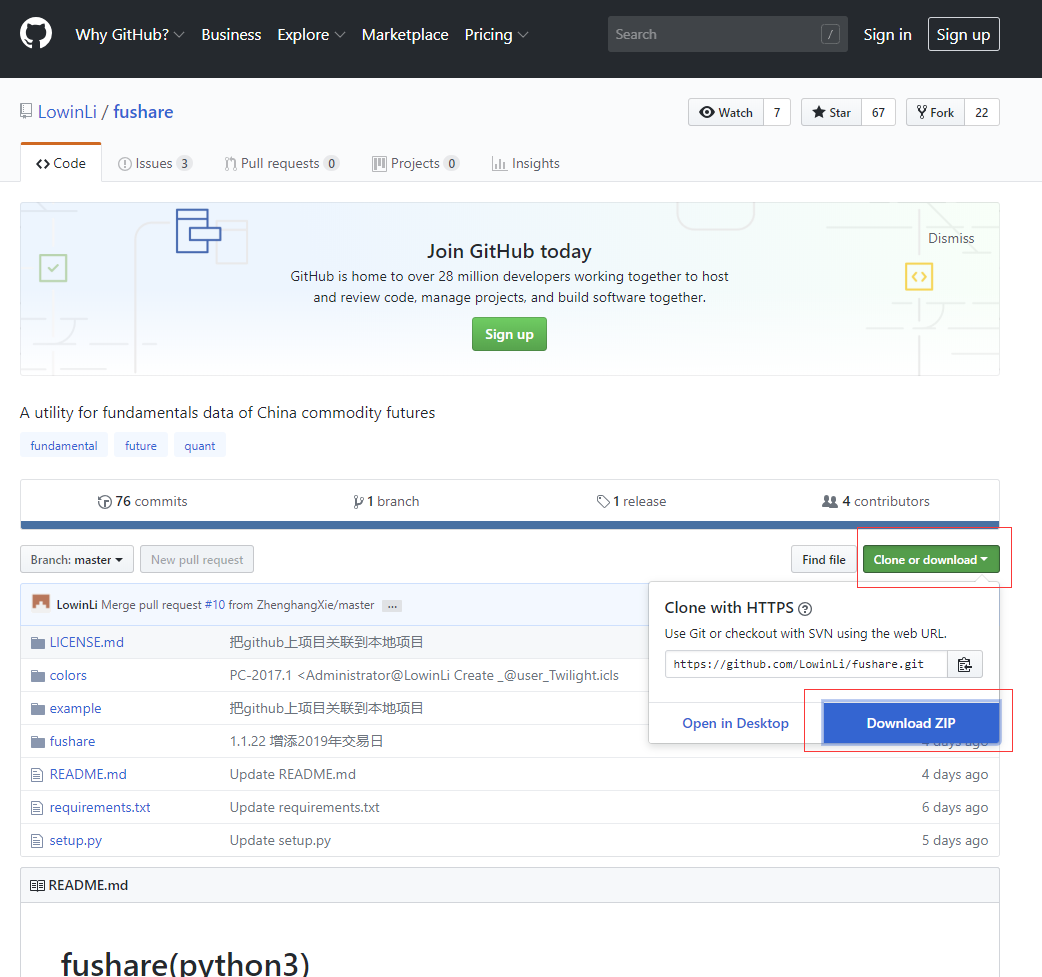The width and height of the screenshot is (1042, 977).
Task: Click LowinLi avatar in latest commit row
Action: tap(41, 604)
